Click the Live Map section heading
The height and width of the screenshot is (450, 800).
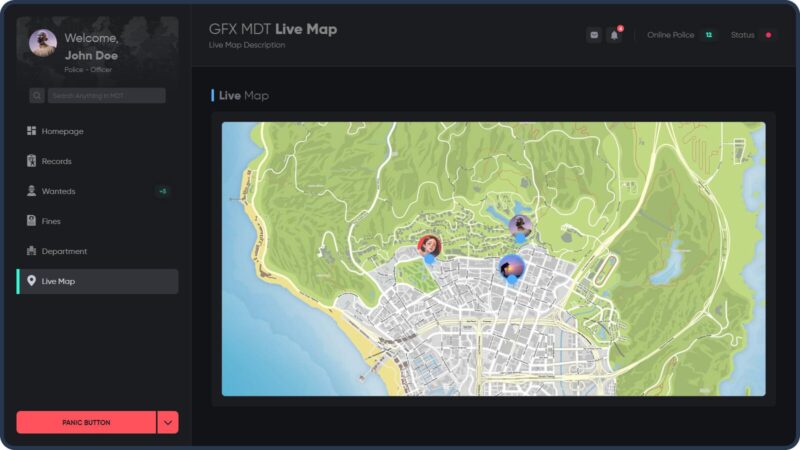(x=244, y=95)
